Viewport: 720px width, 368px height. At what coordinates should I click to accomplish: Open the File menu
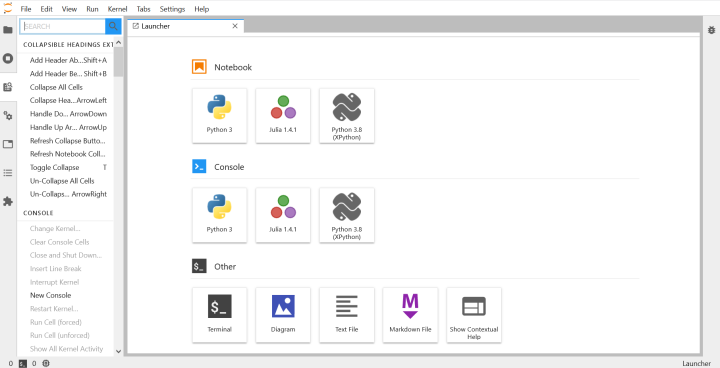tap(26, 9)
